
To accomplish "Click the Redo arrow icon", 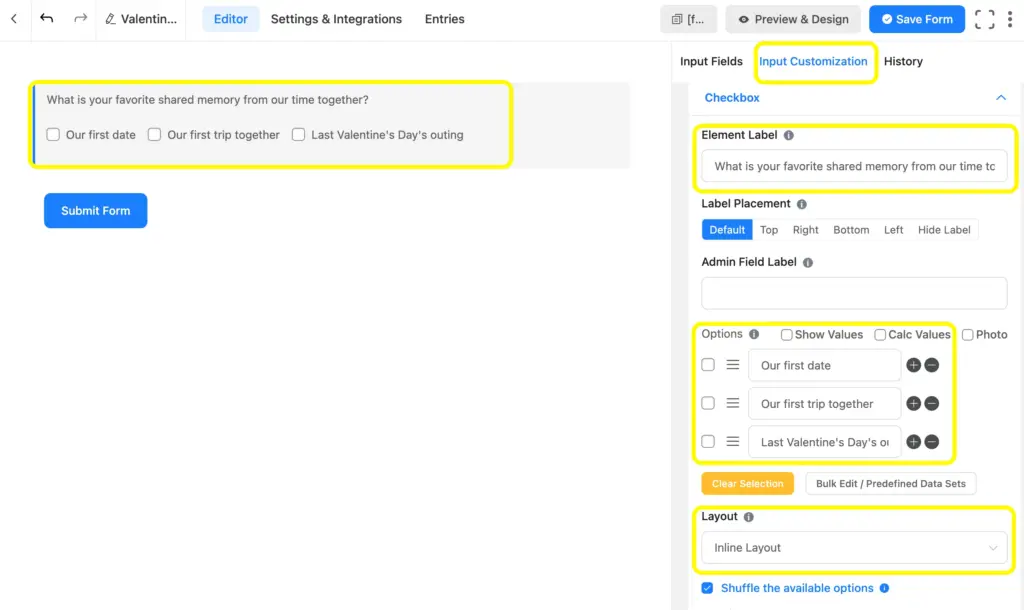I will [79, 18].
